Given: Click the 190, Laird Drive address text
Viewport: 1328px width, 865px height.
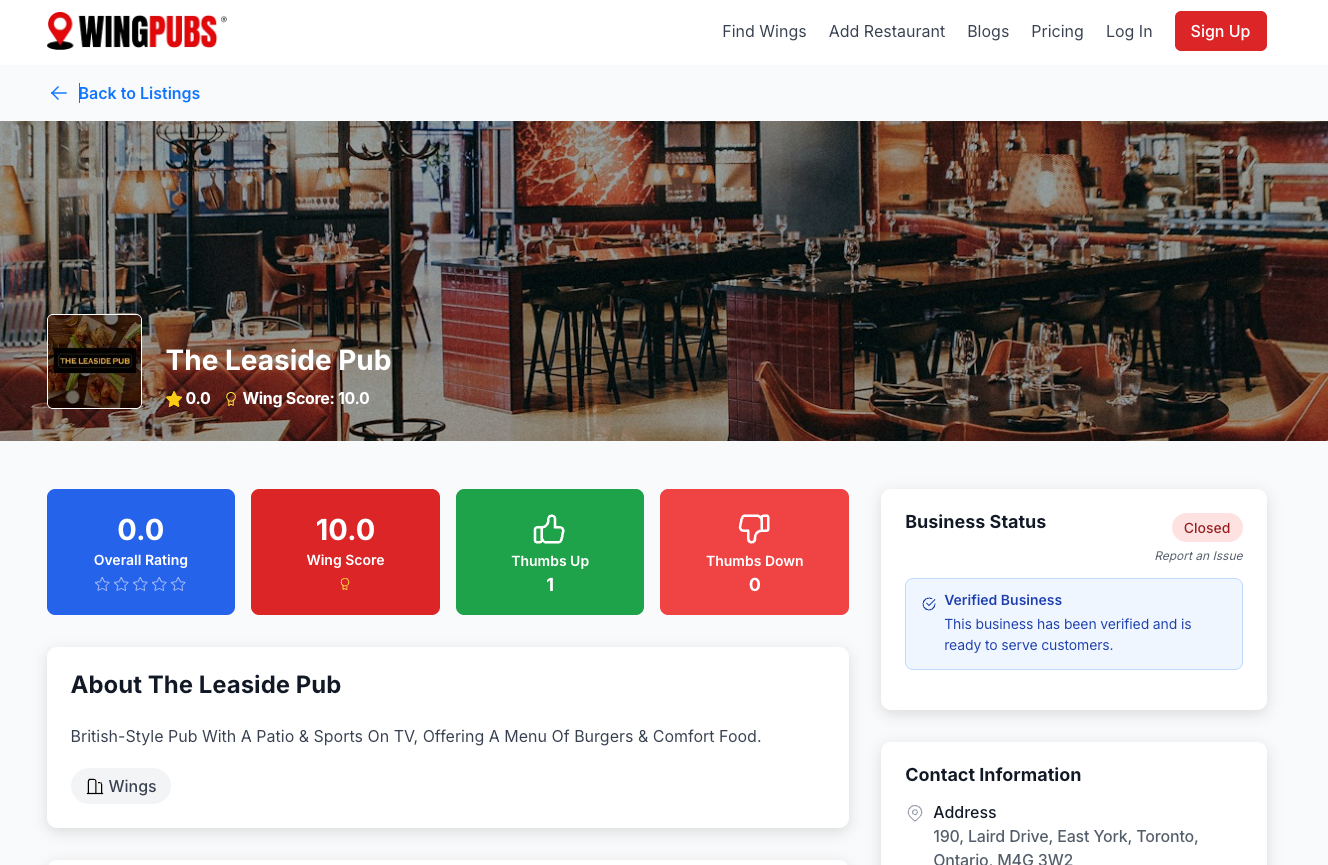Looking at the screenshot, I should [1066, 848].
